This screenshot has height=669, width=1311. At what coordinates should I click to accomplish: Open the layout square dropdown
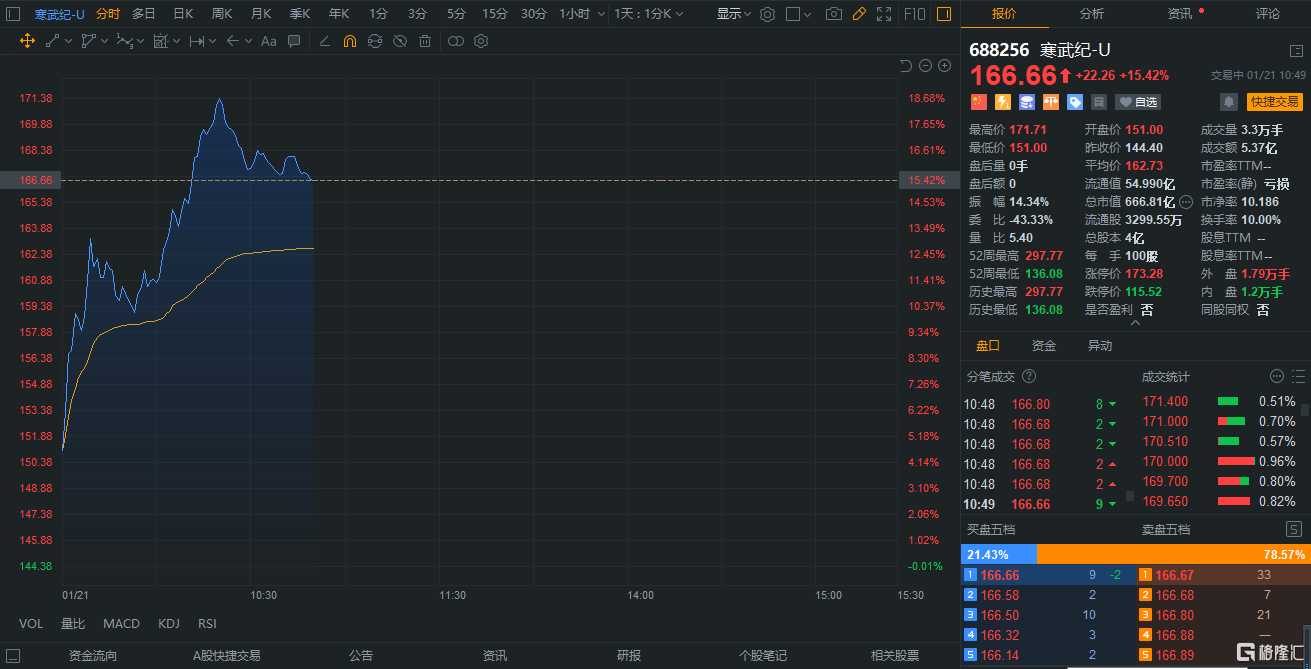pos(800,14)
